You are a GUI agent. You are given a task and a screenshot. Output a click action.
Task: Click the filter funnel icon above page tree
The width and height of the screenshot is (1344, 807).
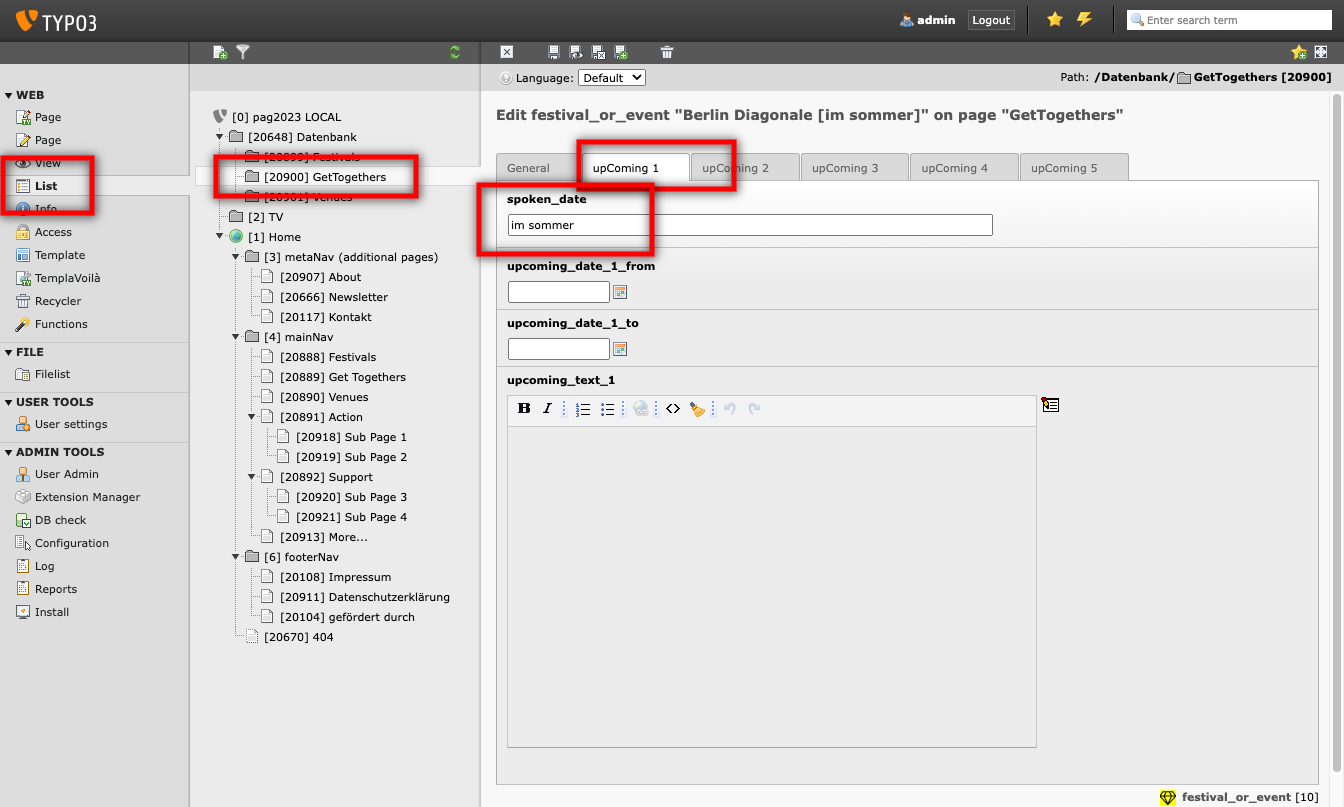point(242,52)
